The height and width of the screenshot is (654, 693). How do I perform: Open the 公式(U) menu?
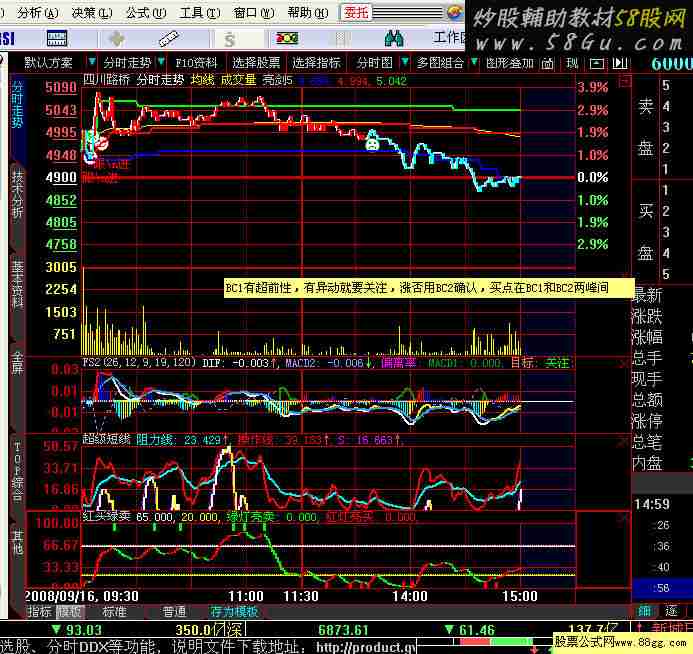point(146,13)
